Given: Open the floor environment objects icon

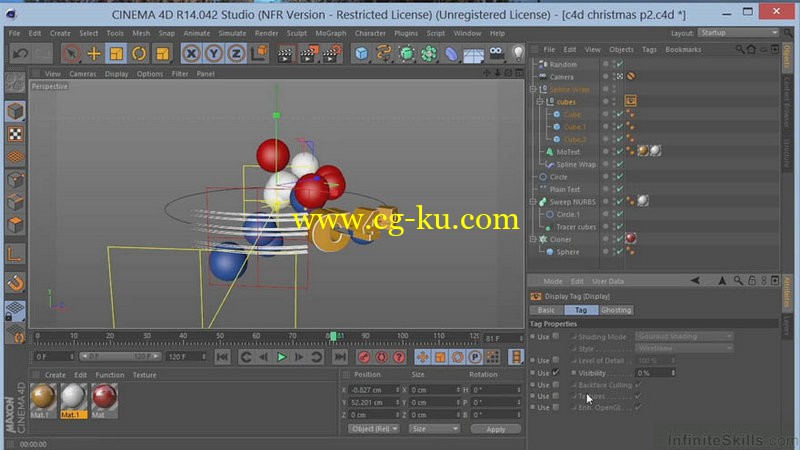Looking at the screenshot, I should click(473, 54).
